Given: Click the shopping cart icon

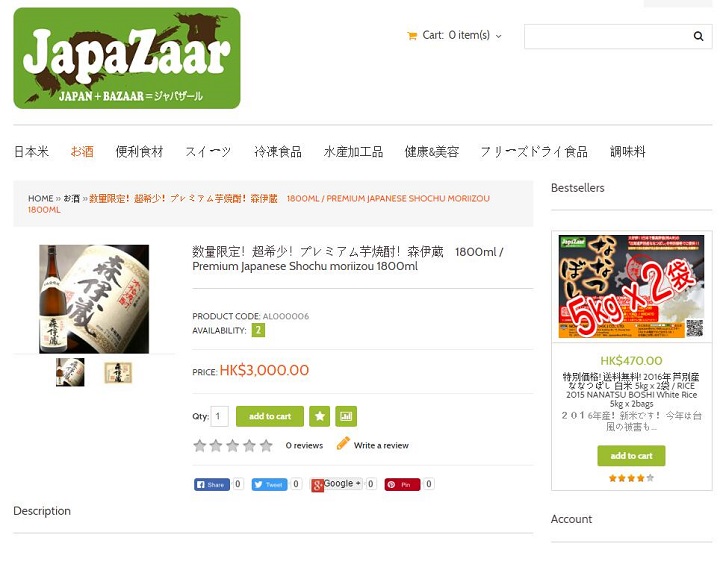Looking at the screenshot, I should click(x=412, y=36).
